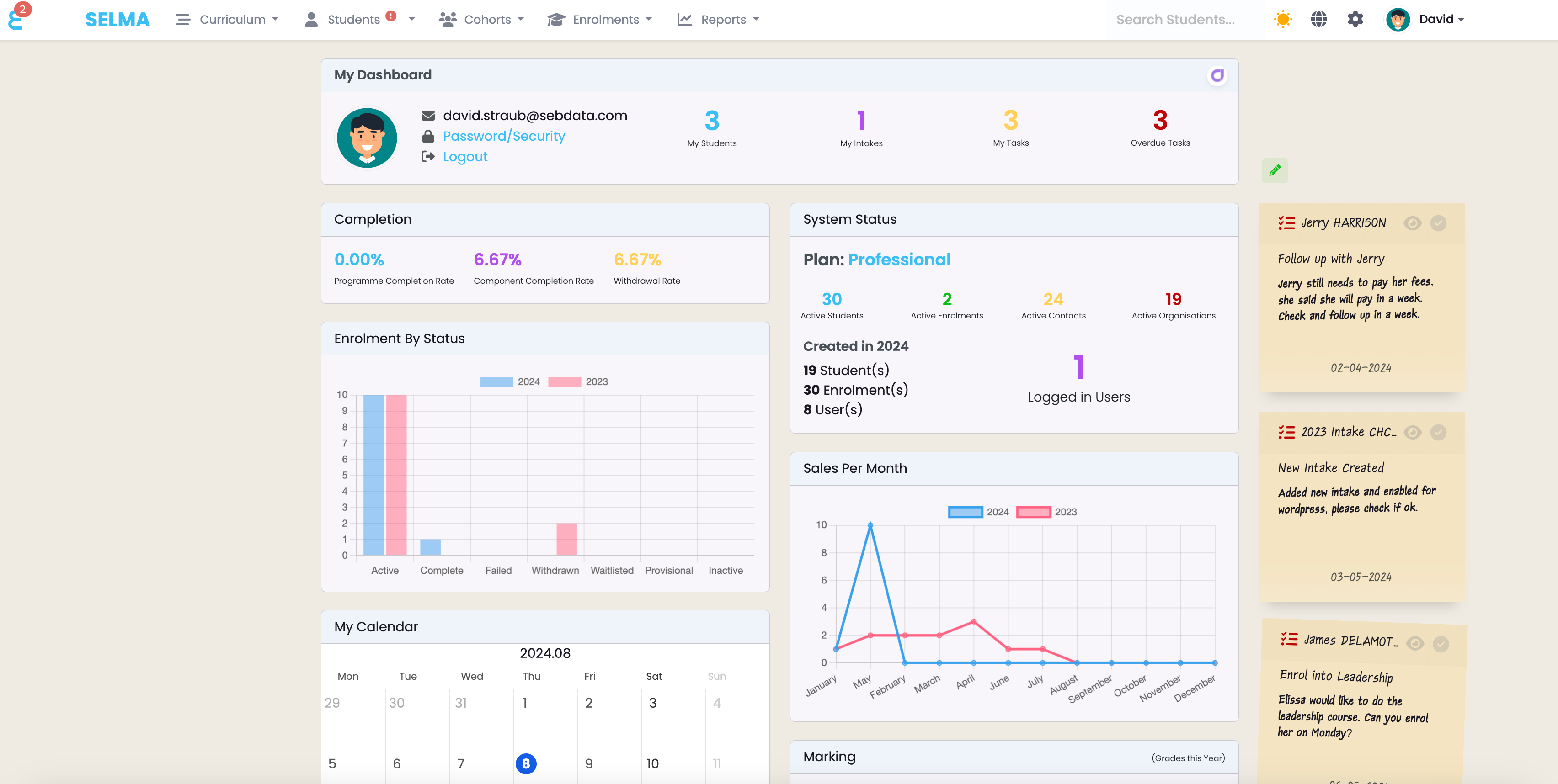This screenshot has height=784, width=1558.
Task: Click the Curriculum hamburger icon
Action: pos(183,19)
